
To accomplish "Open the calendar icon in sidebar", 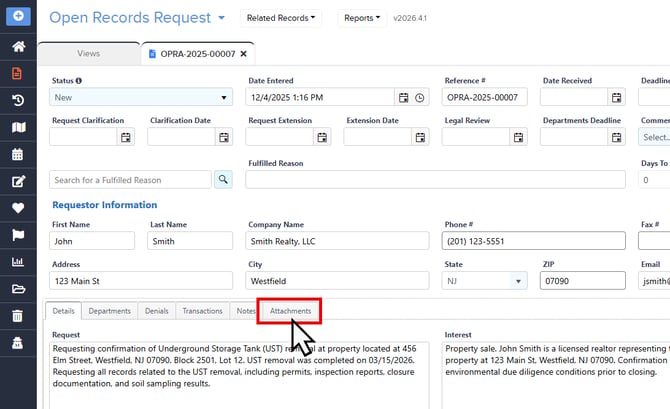I will 18,154.
